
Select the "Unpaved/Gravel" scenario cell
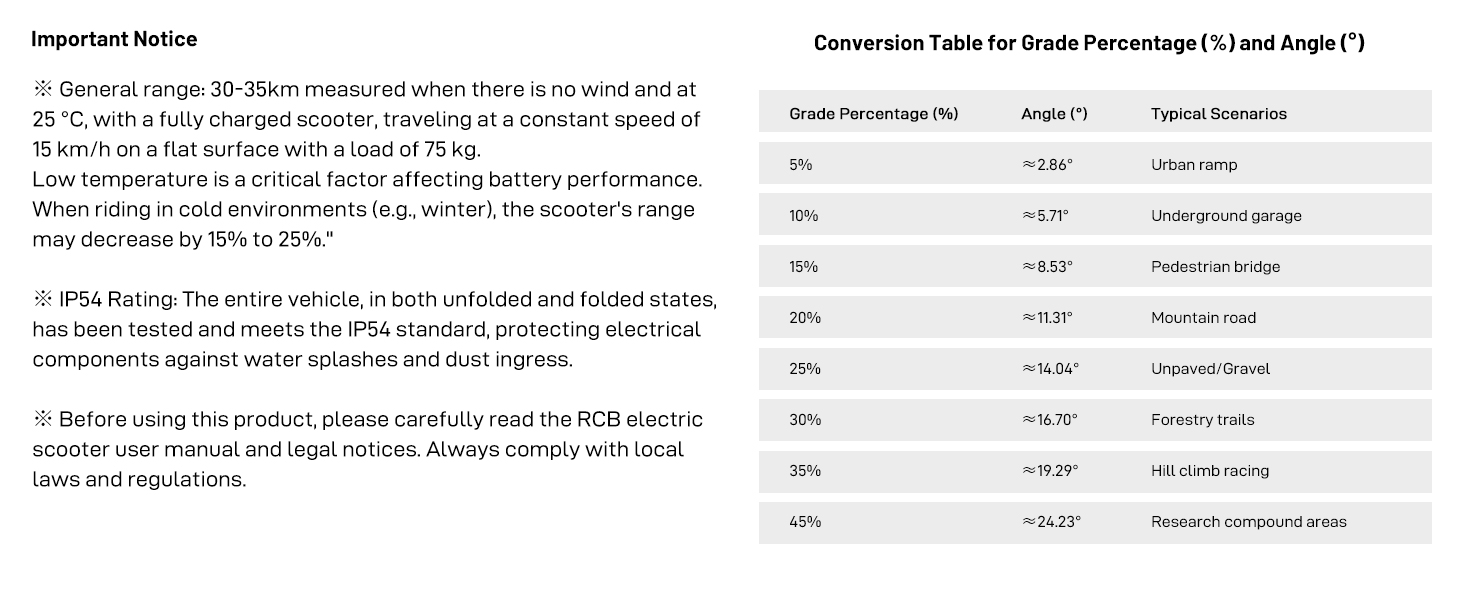pyautogui.click(x=1210, y=369)
